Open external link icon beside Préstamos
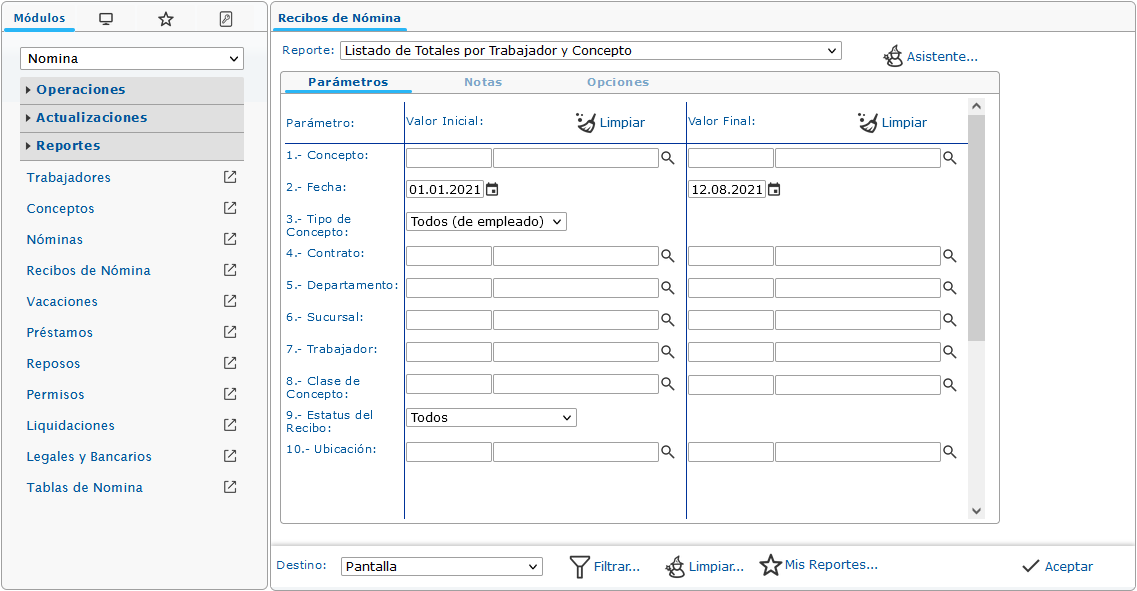1137x591 pixels. coord(230,332)
